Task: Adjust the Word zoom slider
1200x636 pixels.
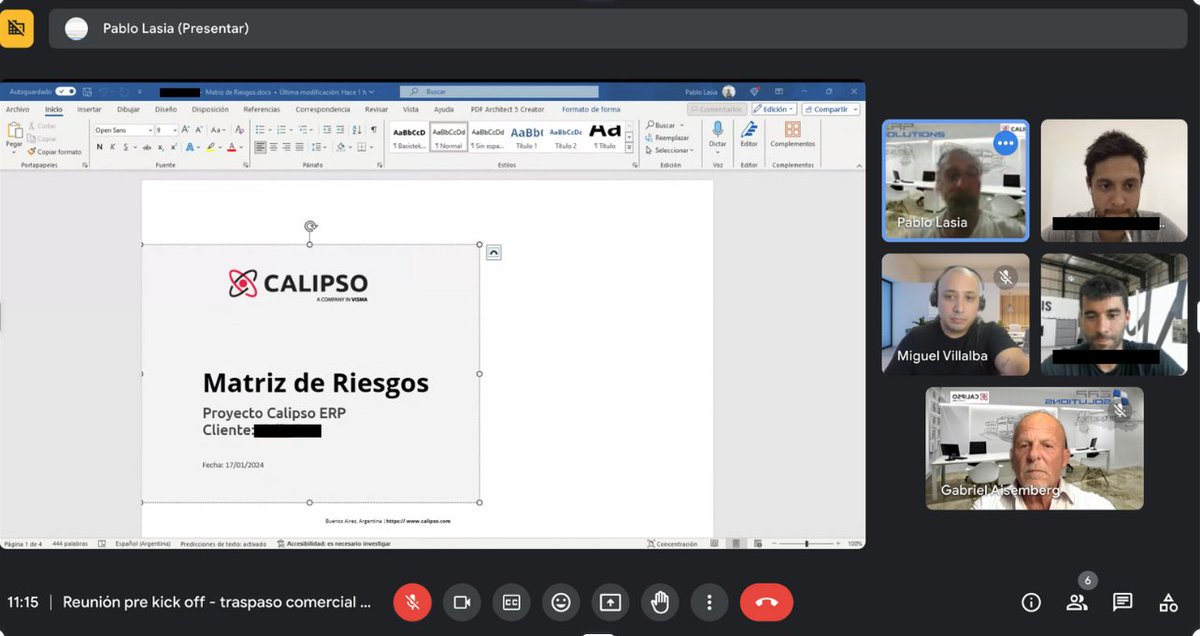Action: [x=806, y=544]
